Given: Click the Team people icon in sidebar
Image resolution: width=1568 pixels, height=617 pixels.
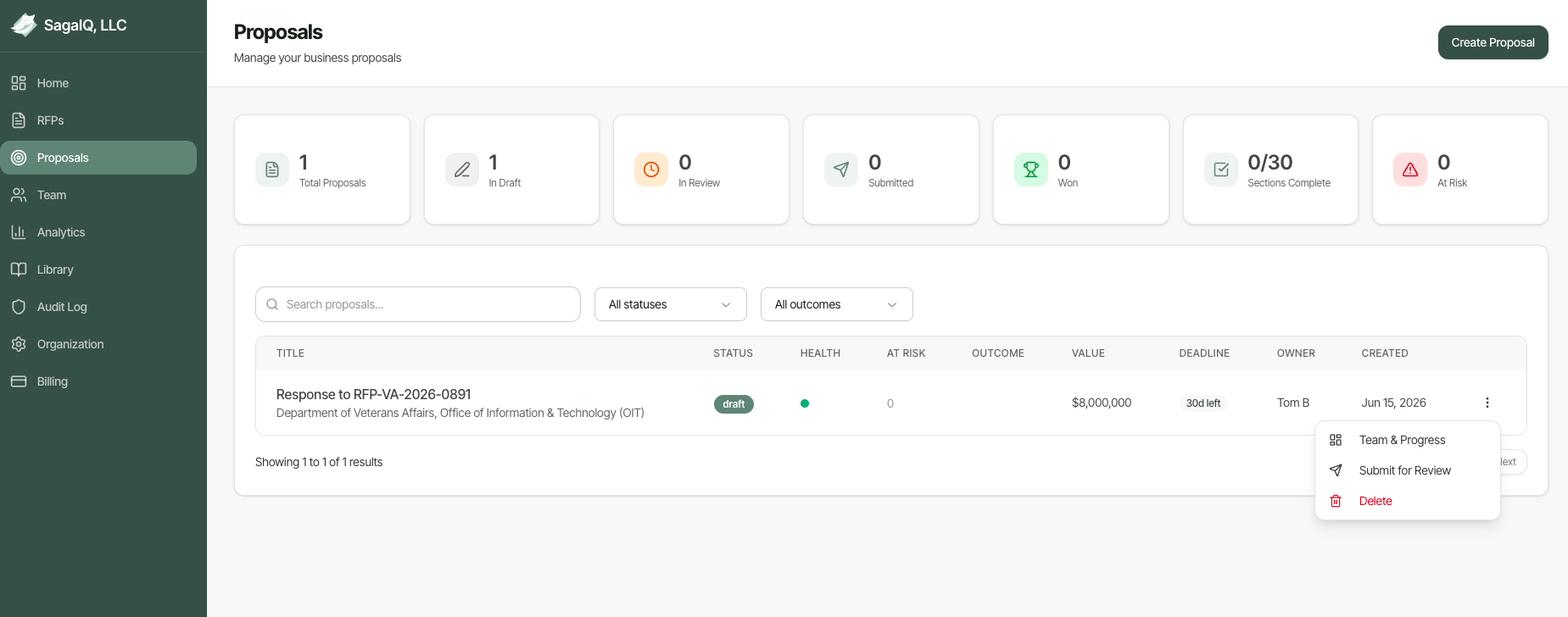Looking at the screenshot, I should pyautogui.click(x=19, y=195).
